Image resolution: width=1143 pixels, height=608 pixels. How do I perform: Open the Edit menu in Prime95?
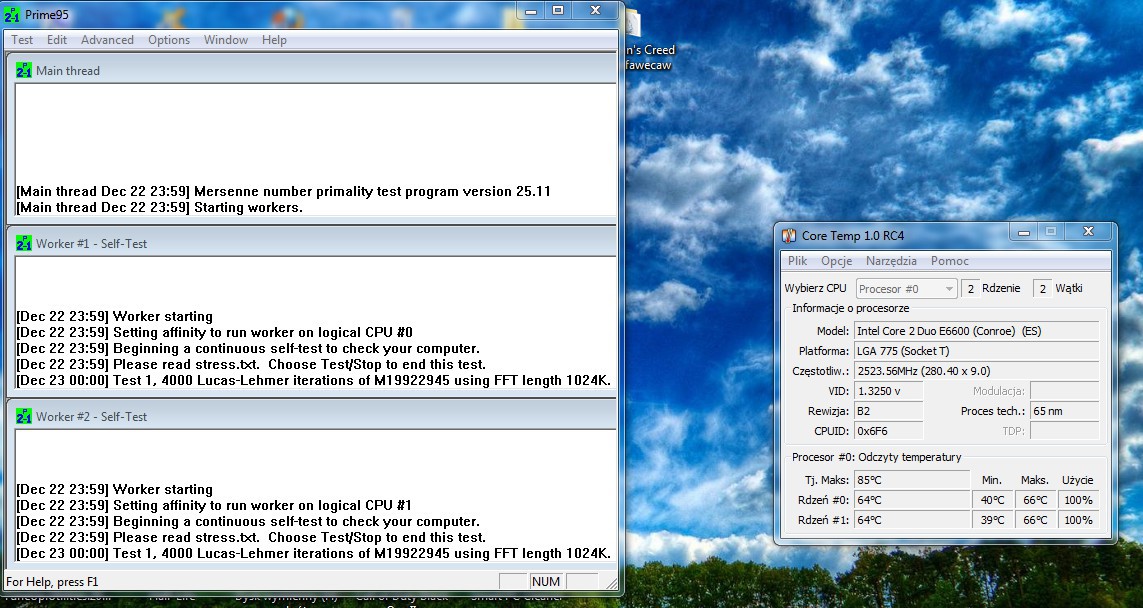(x=57, y=40)
